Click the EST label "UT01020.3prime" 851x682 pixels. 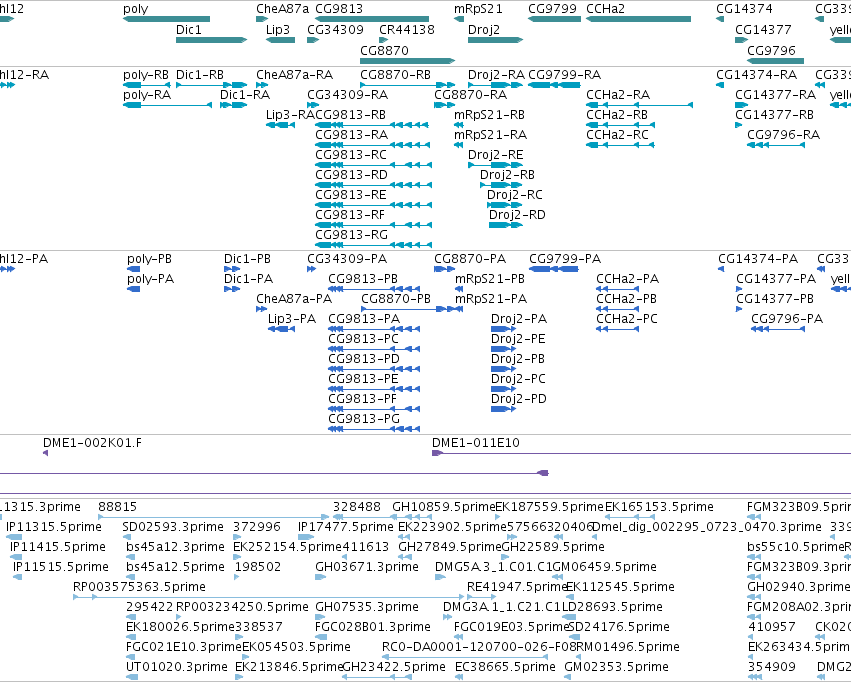coord(176,667)
